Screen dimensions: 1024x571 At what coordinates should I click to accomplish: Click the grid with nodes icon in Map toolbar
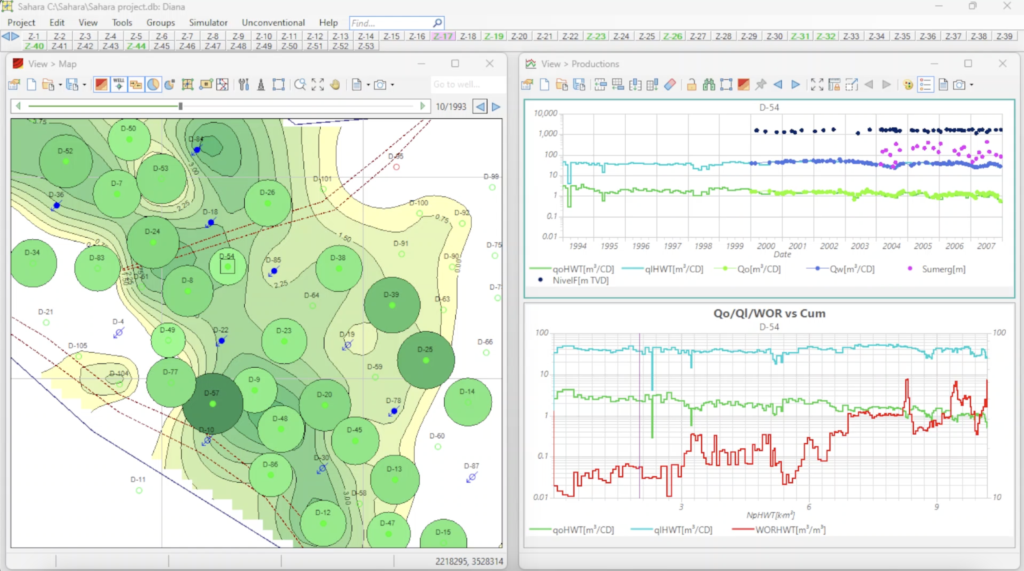187,84
